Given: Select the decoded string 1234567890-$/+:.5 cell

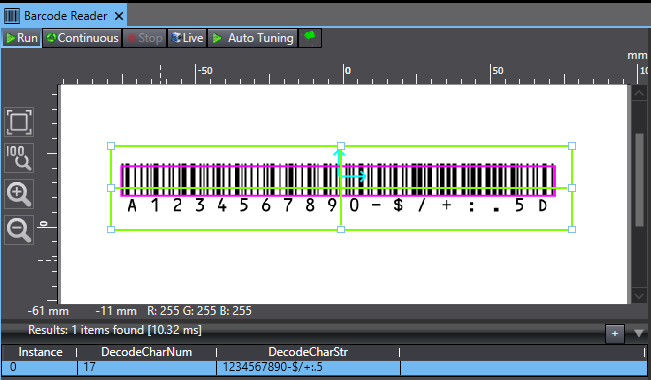Looking at the screenshot, I should click(x=308, y=368).
